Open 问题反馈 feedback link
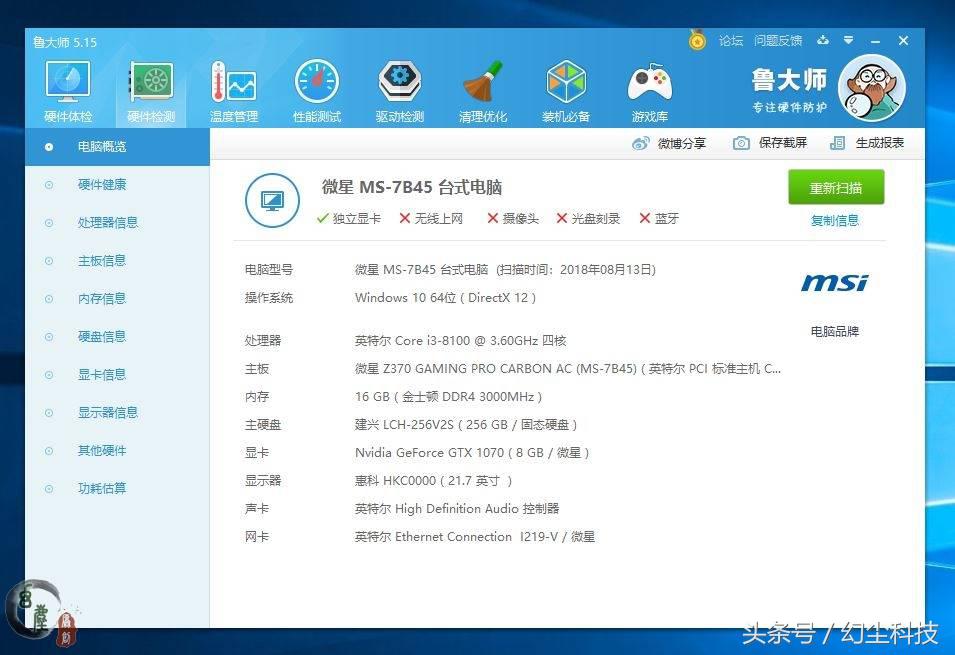The width and height of the screenshot is (955, 655). [778, 41]
